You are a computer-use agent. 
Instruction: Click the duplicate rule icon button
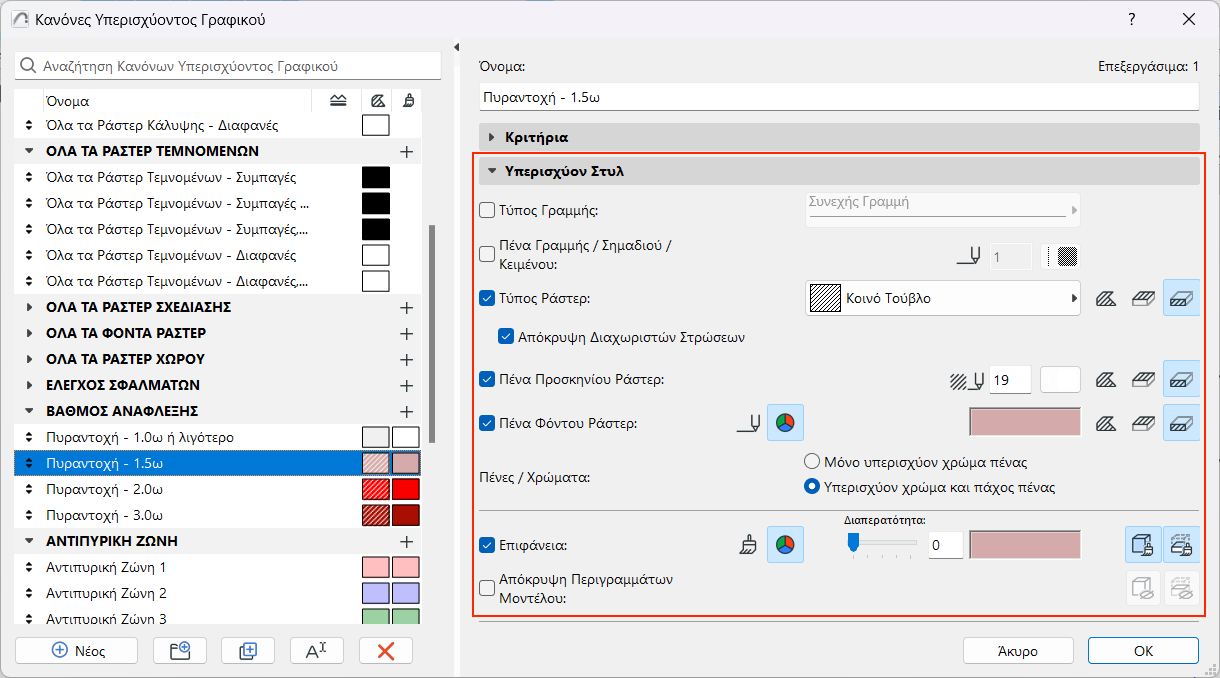pos(248,650)
